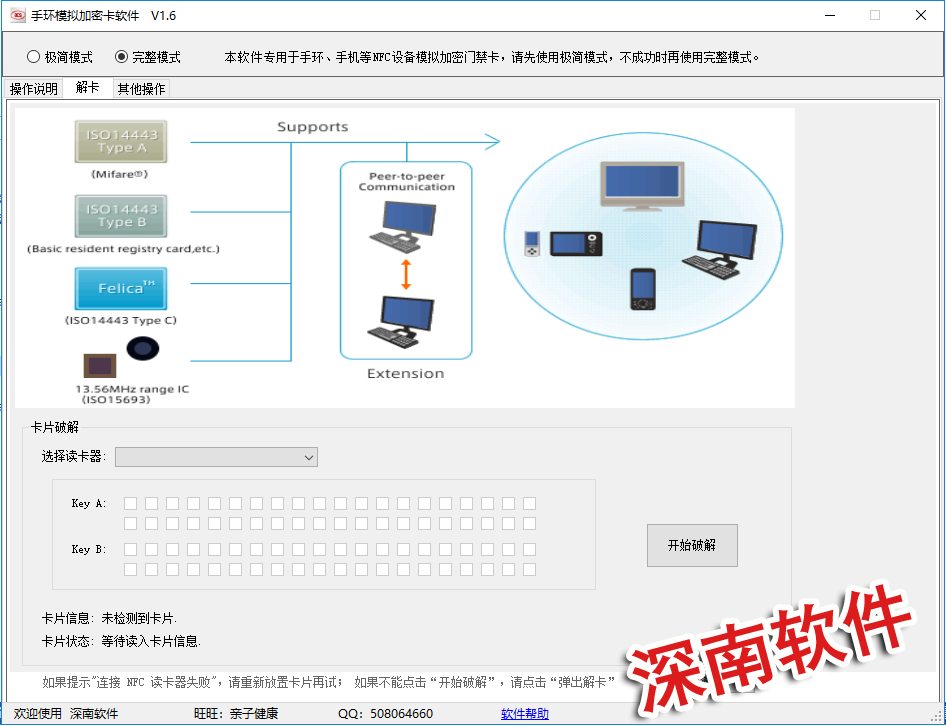Click the 卡片状态: 等待读入卡片信息 text

pyautogui.click(x=121, y=642)
